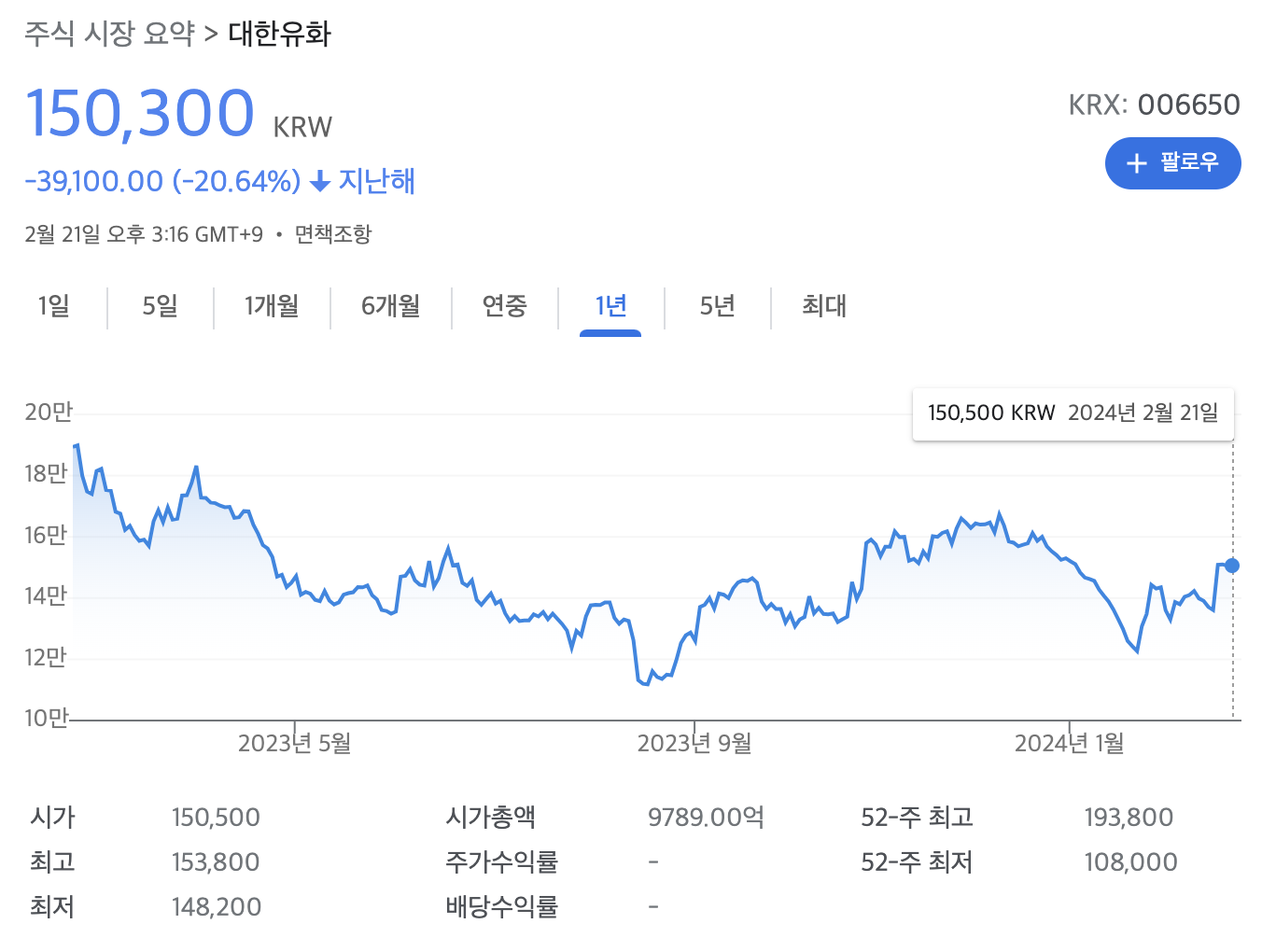Click the 2023년 9월 axis label
Screen dimensions: 1262x952
[x=694, y=744]
